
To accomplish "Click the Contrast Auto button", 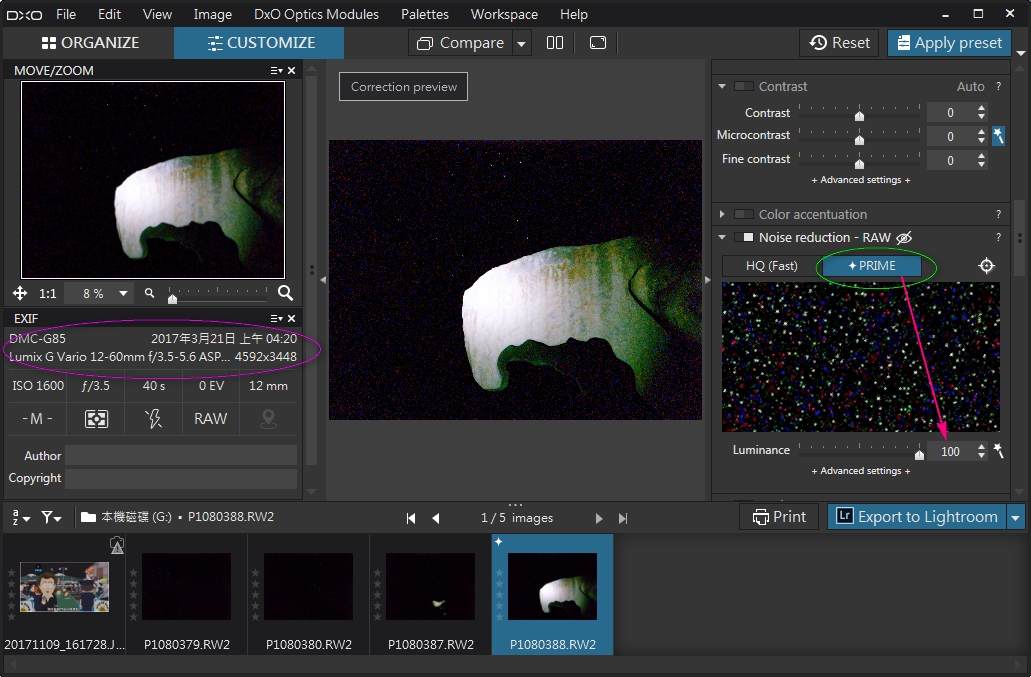I will [x=971, y=86].
